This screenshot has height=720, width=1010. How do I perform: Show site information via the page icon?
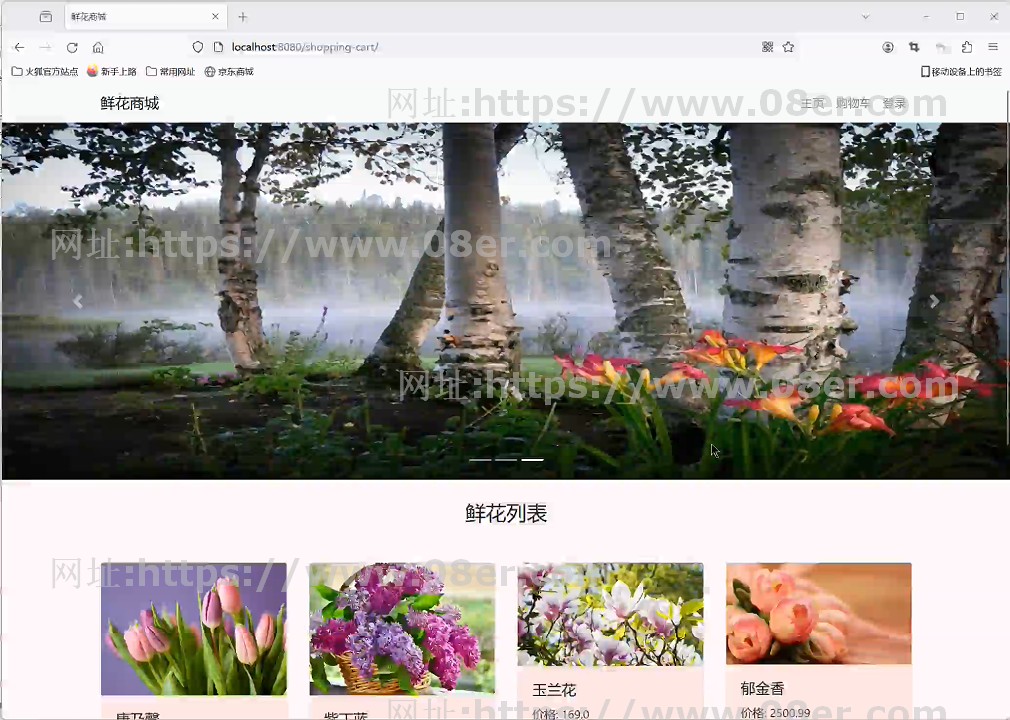pos(218,47)
